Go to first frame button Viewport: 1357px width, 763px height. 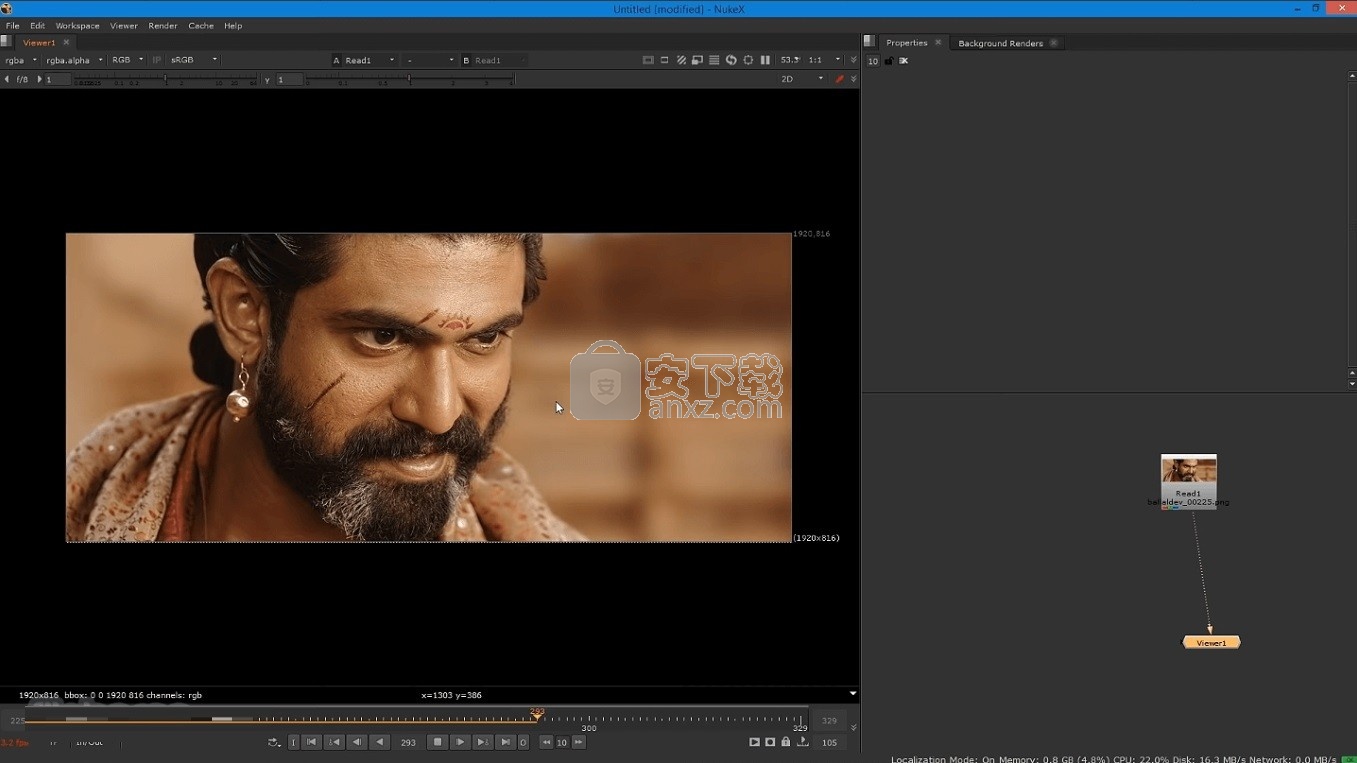pos(312,742)
